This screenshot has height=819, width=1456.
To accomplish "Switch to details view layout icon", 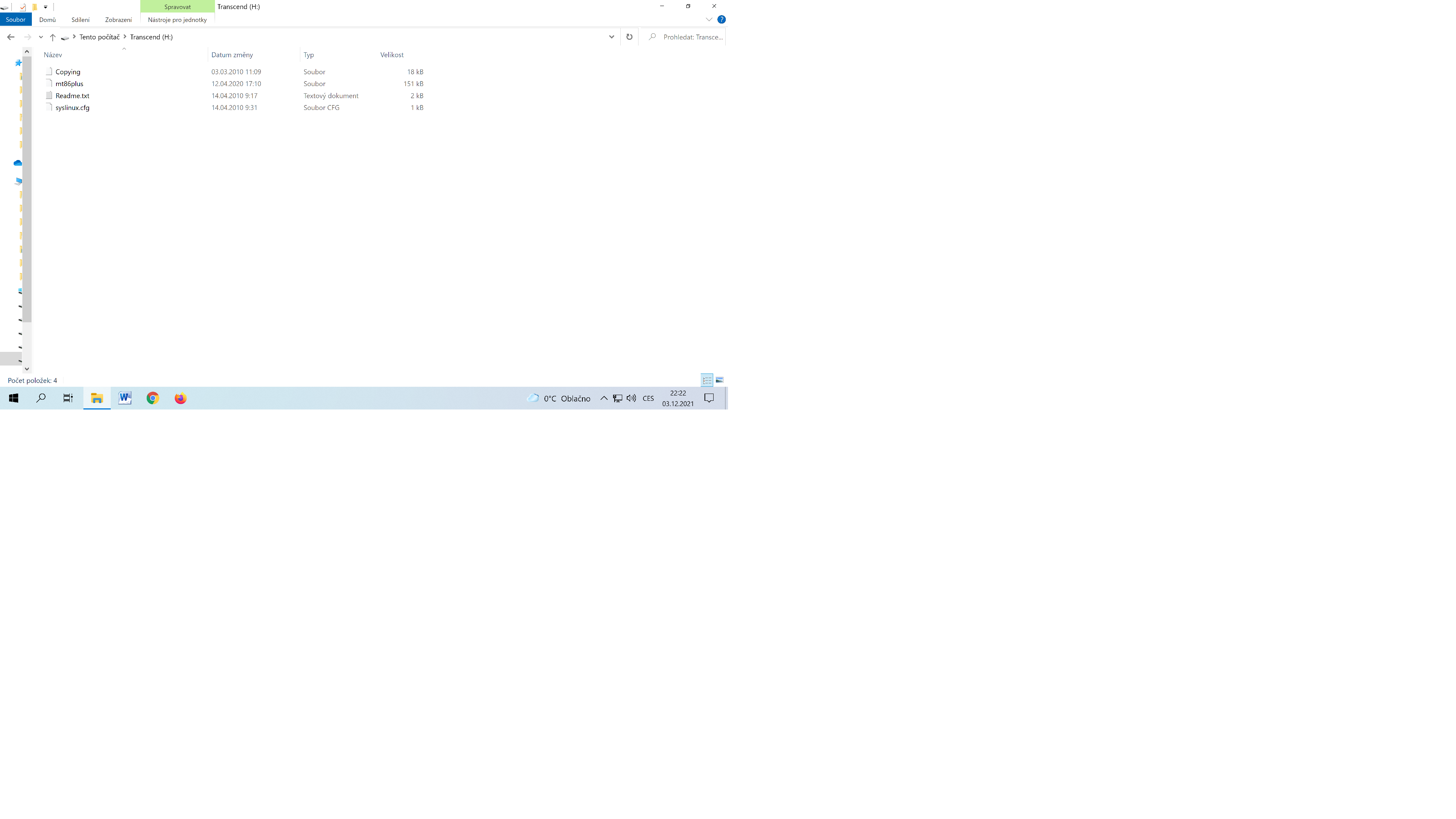I will (x=706, y=380).
